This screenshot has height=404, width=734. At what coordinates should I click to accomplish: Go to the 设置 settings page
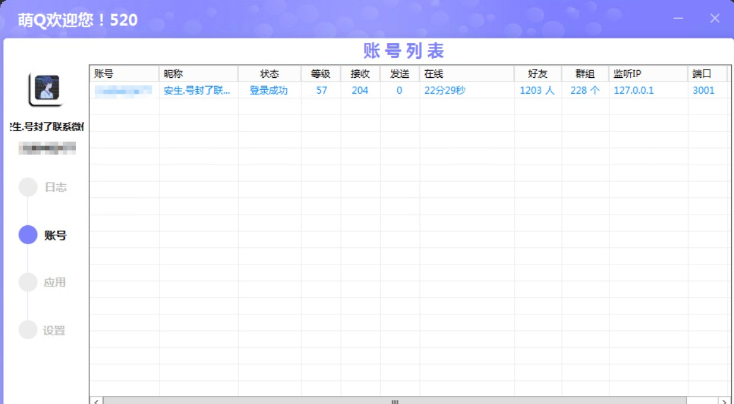[54, 330]
